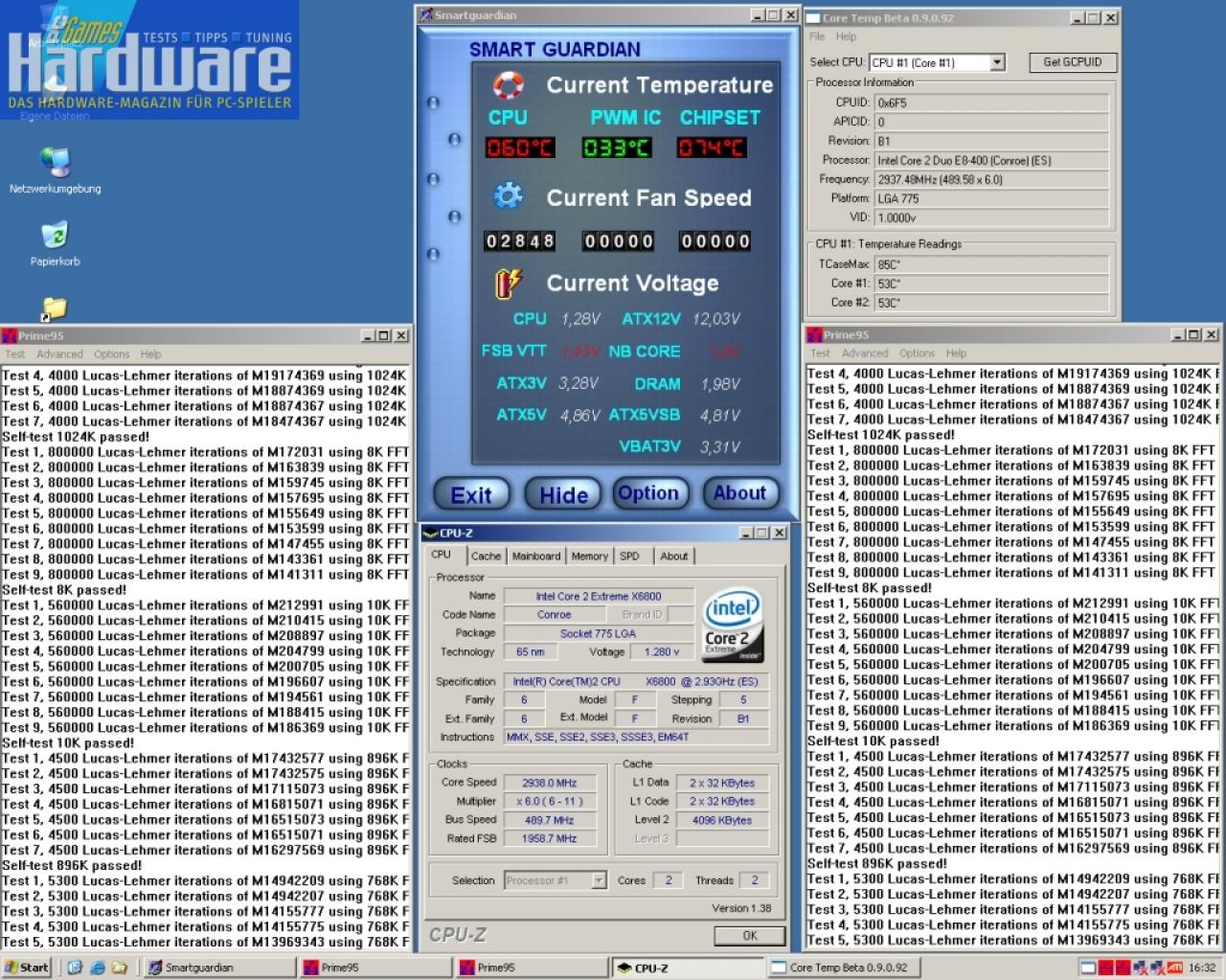Click the CPUID field showing 0x6F5

[x=991, y=103]
